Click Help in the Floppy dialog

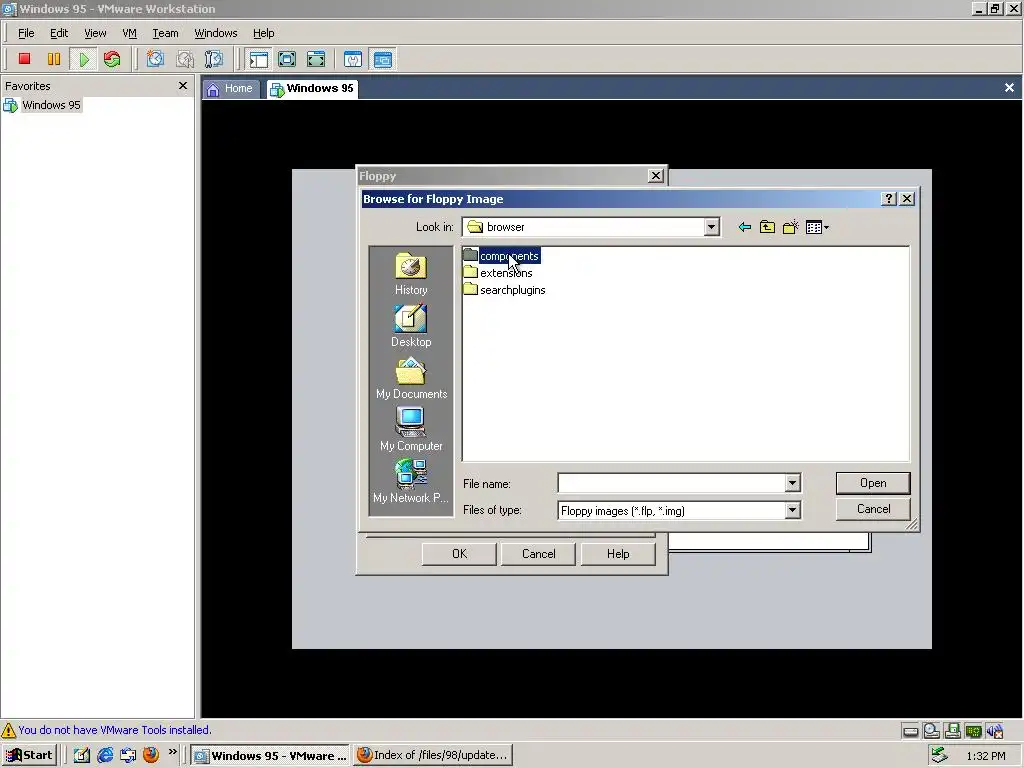coord(618,554)
